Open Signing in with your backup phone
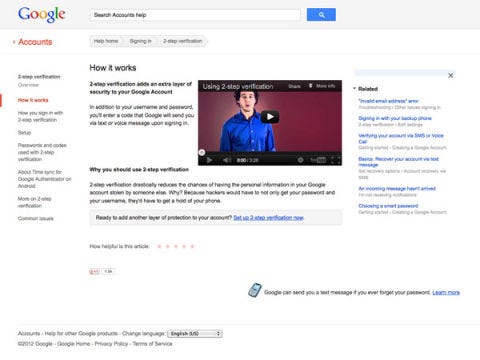This screenshot has height=360, width=480. tap(395, 118)
